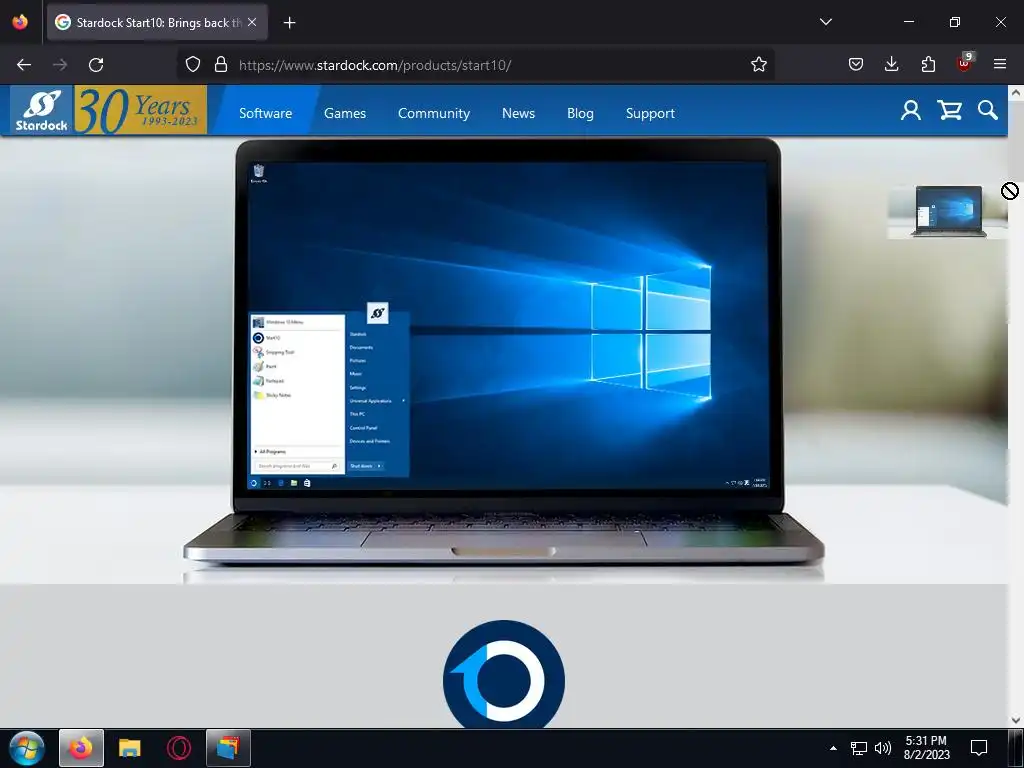Click the forward arrow in the toolbar
This screenshot has width=1024, height=768.
(x=60, y=65)
